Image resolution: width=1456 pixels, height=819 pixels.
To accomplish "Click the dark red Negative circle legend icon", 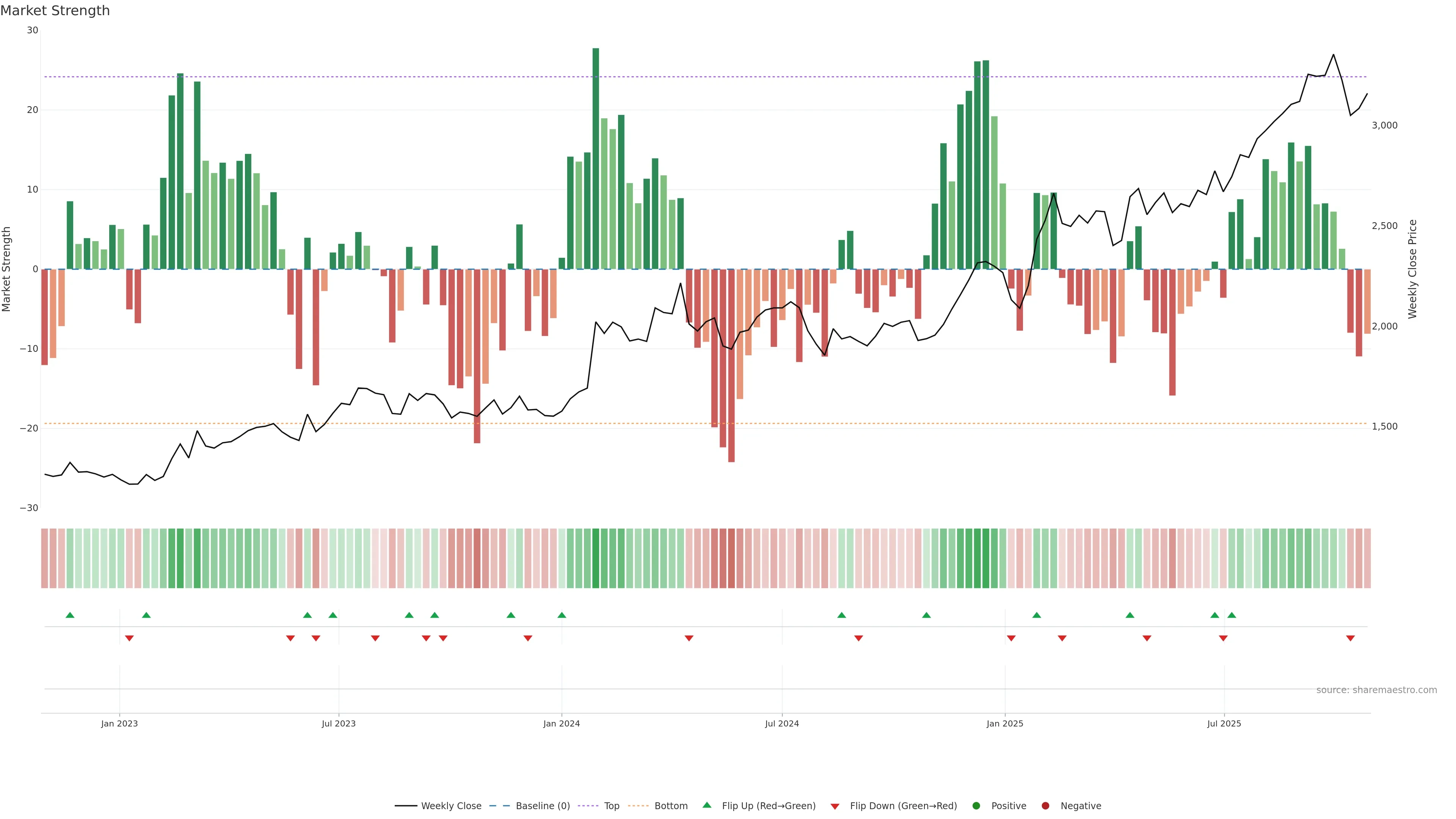I will point(1045,805).
